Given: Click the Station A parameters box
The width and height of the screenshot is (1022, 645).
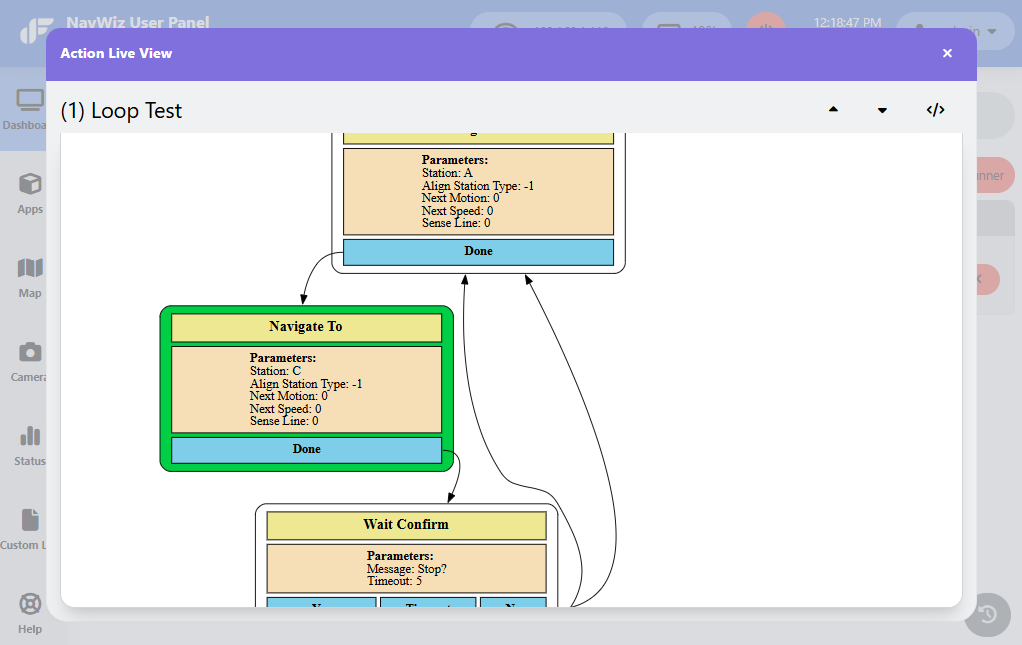Looking at the screenshot, I should point(478,191).
